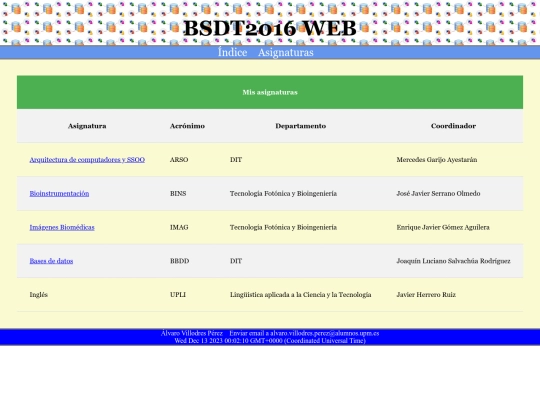Click the BSDT2016 WEB page title
Image resolution: width=540 pixels, height=405 pixels.
click(270, 28)
